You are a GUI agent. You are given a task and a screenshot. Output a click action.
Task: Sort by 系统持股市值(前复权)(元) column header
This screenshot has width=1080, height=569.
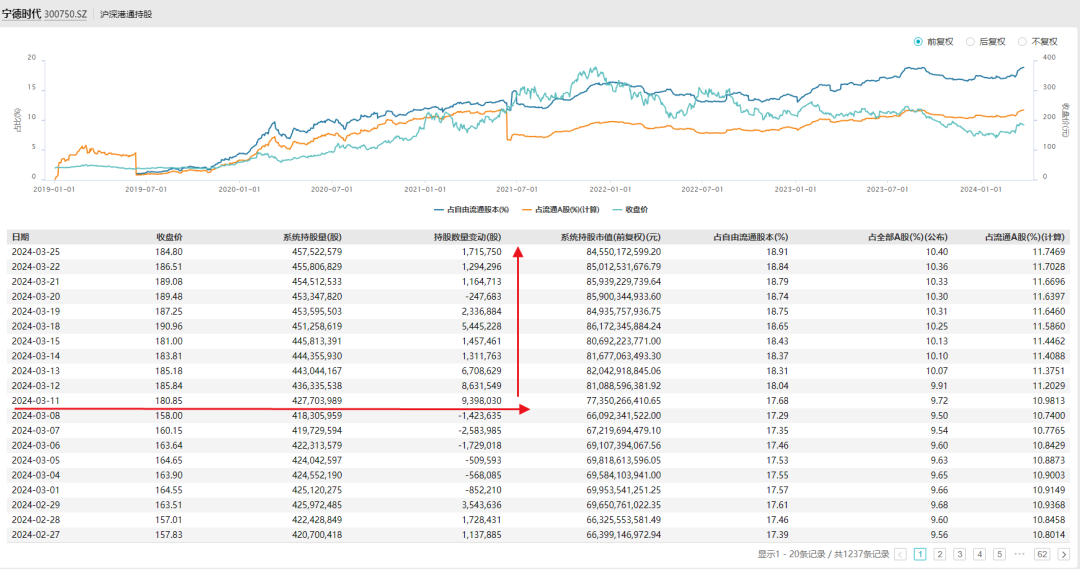tap(610, 237)
